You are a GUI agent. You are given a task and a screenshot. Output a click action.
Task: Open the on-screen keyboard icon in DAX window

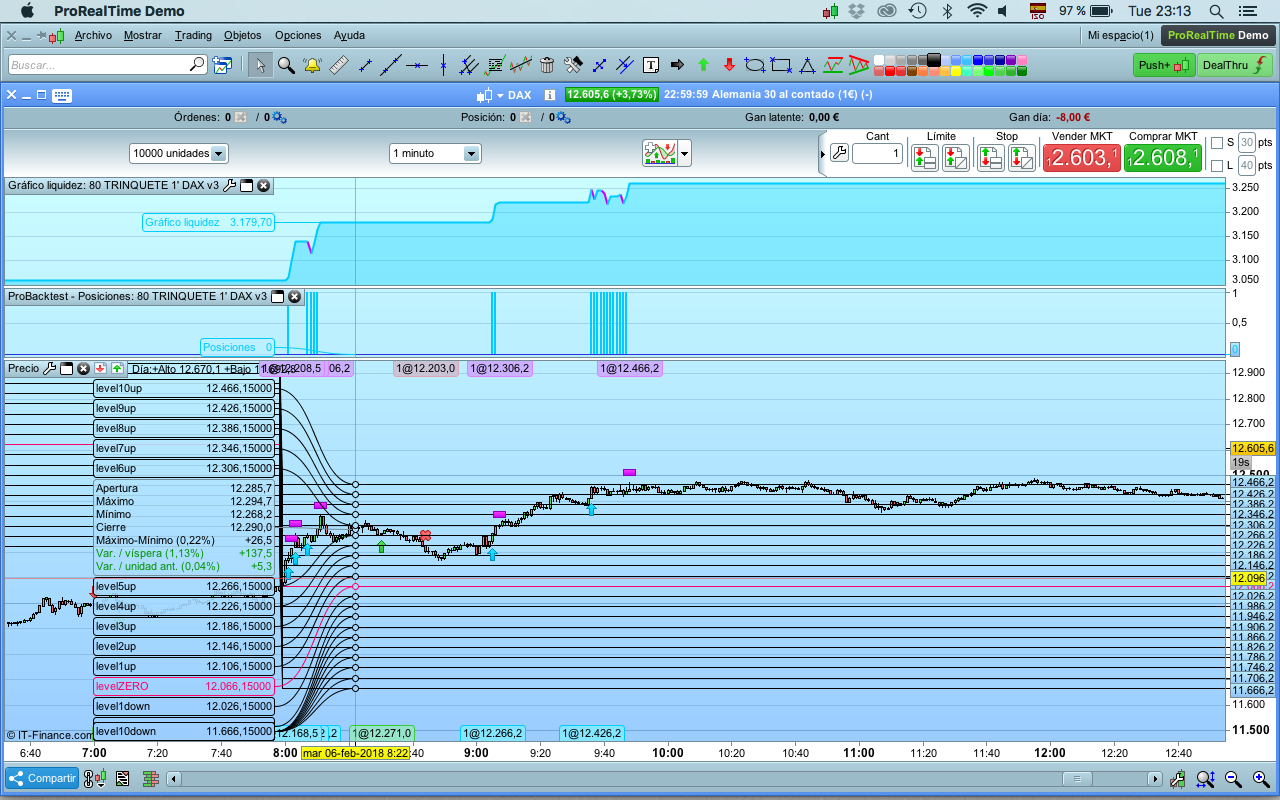point(62,95)
